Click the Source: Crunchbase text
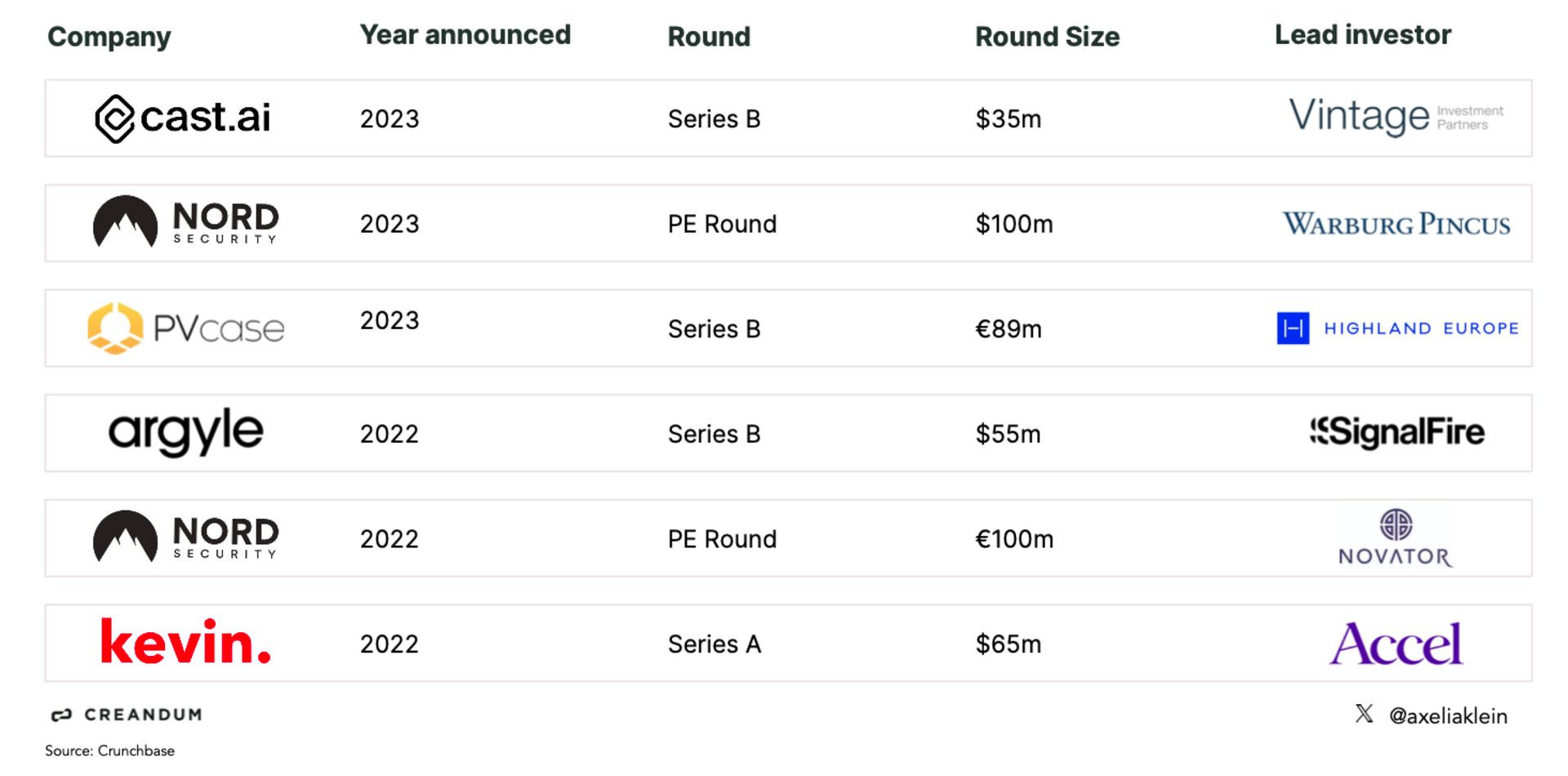This screenshot has width=1568, height=776. pyautogui.click(x=109, y=751)
